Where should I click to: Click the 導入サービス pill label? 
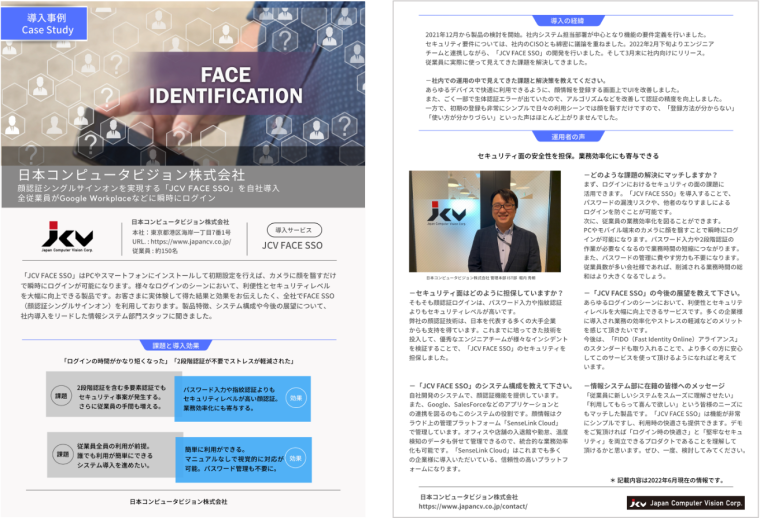294,230
